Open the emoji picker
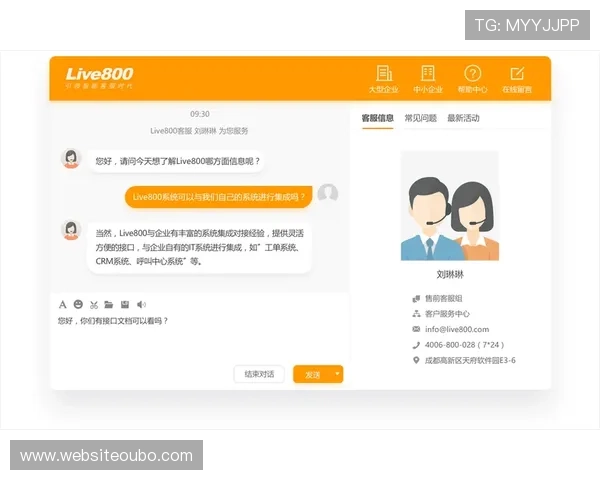 (78, 304)
